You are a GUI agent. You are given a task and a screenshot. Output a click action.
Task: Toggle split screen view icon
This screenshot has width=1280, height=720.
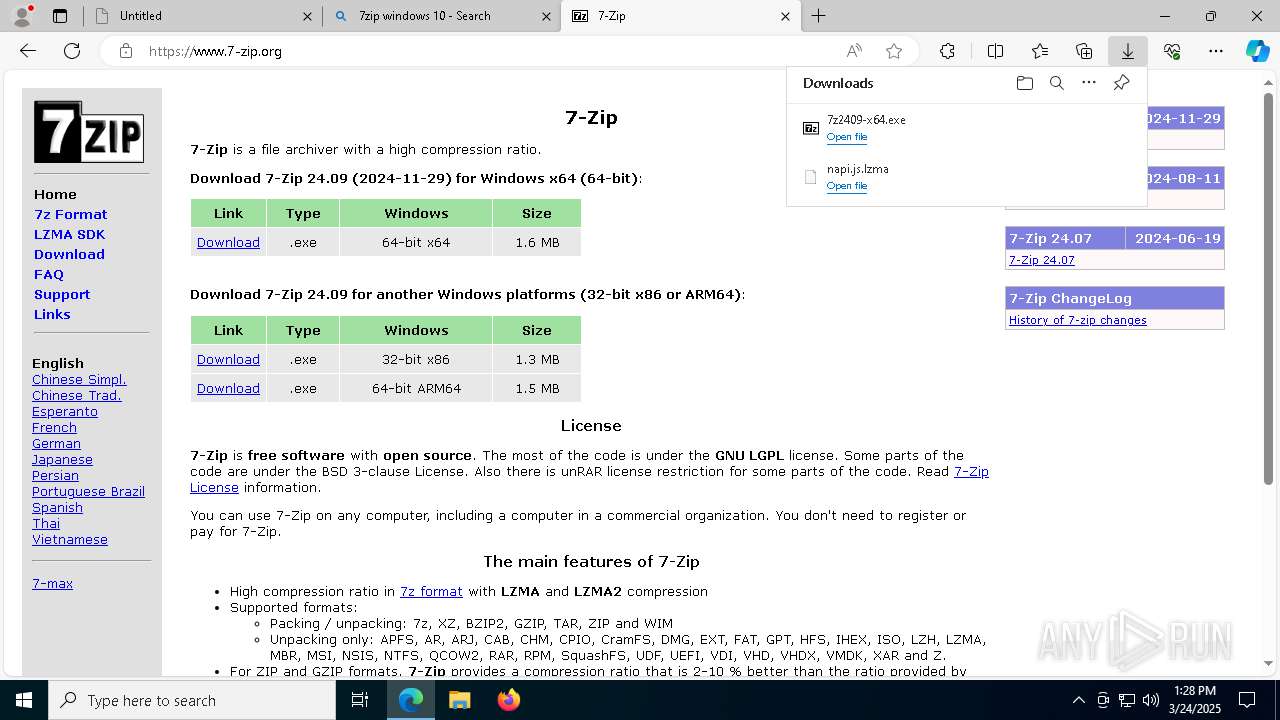995,51
